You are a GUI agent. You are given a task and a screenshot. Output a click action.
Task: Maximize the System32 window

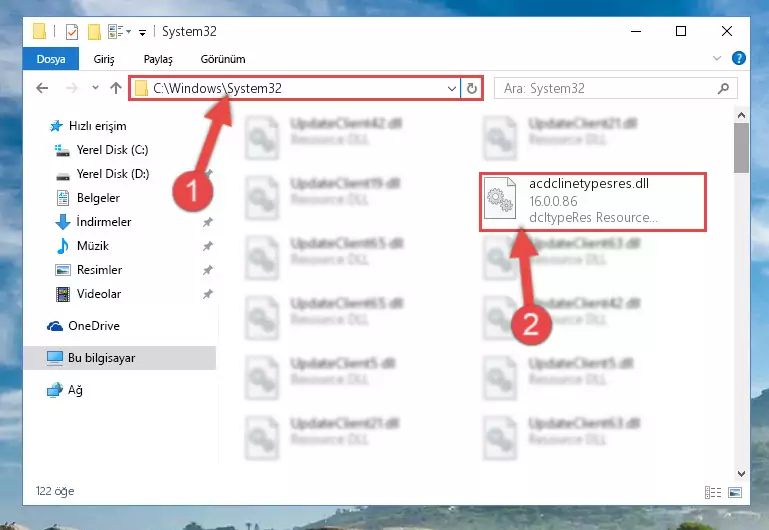click(x=681, y=31)
